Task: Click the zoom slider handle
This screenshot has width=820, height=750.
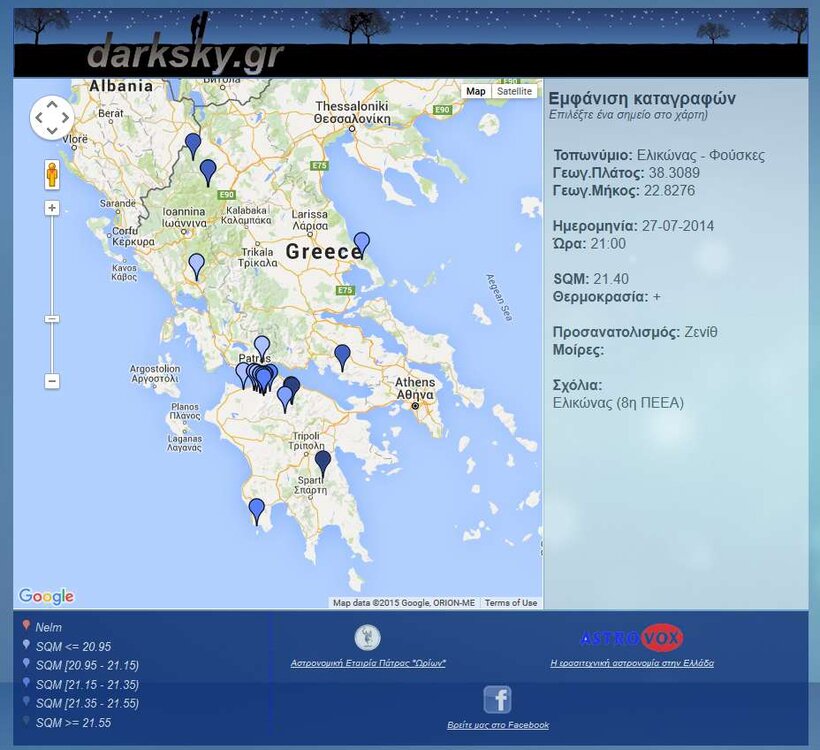Action: point(52,319)
